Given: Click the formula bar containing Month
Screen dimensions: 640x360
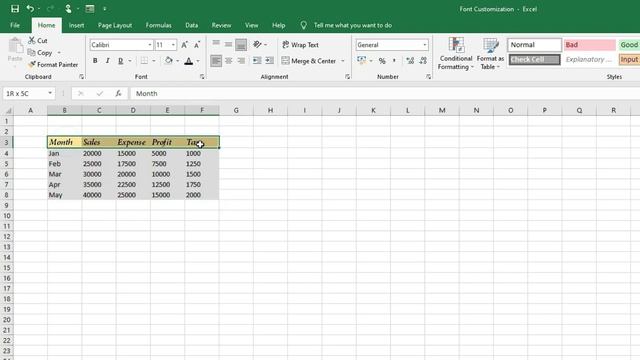Looking at the screenshot, I should click(384, 93).
